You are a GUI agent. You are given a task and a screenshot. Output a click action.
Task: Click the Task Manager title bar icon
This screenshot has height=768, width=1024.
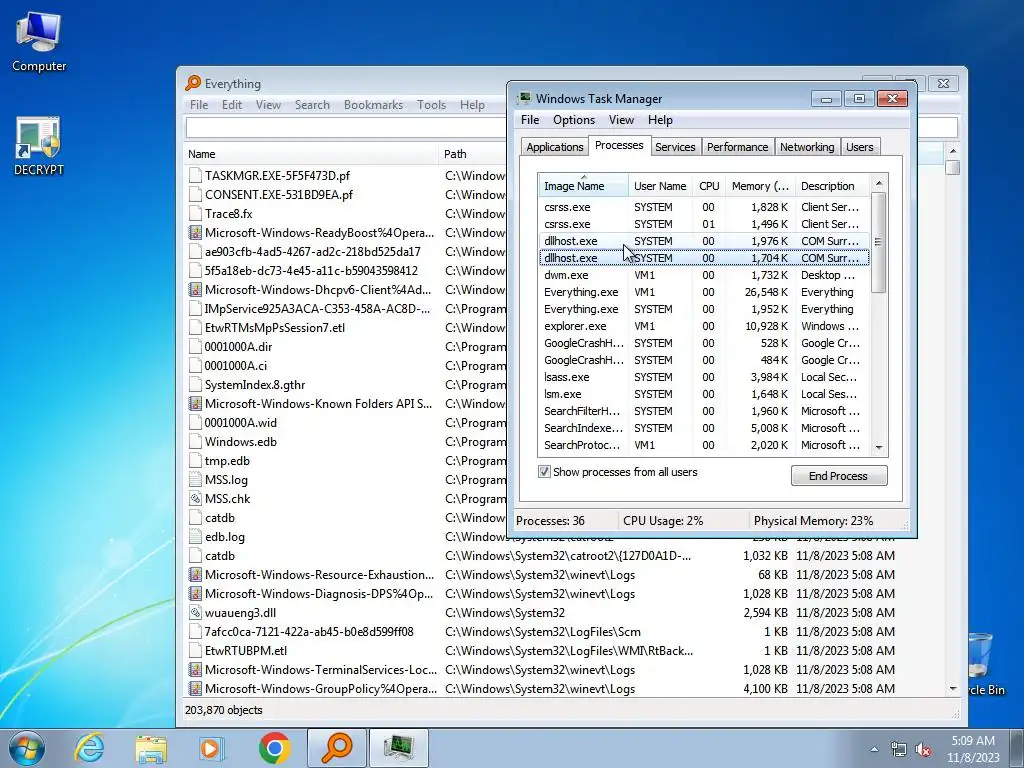coord(524,99)
